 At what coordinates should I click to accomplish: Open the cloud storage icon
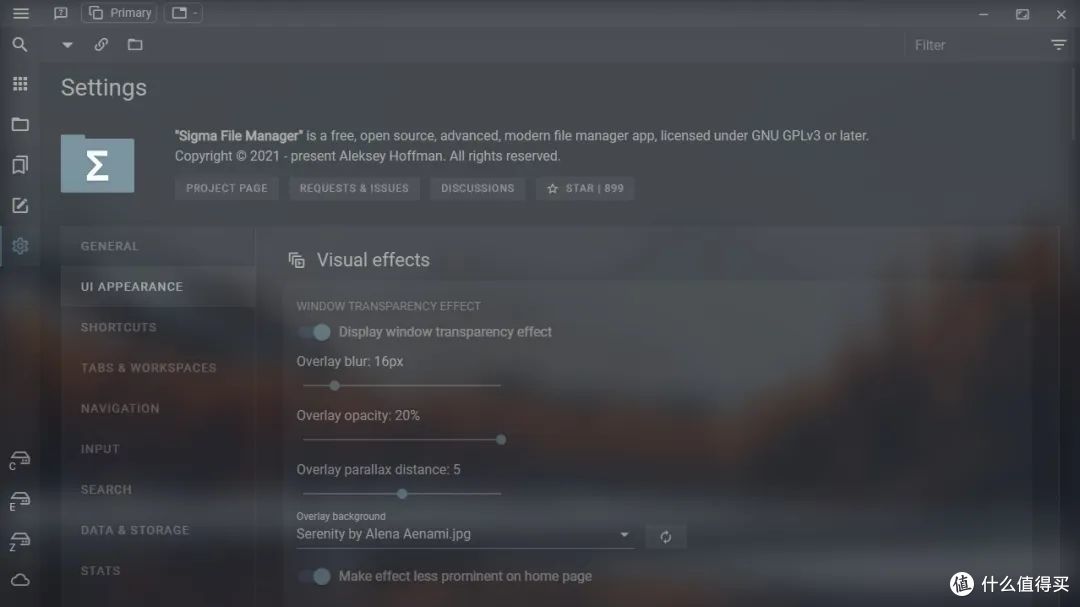[x=20, y=580]
